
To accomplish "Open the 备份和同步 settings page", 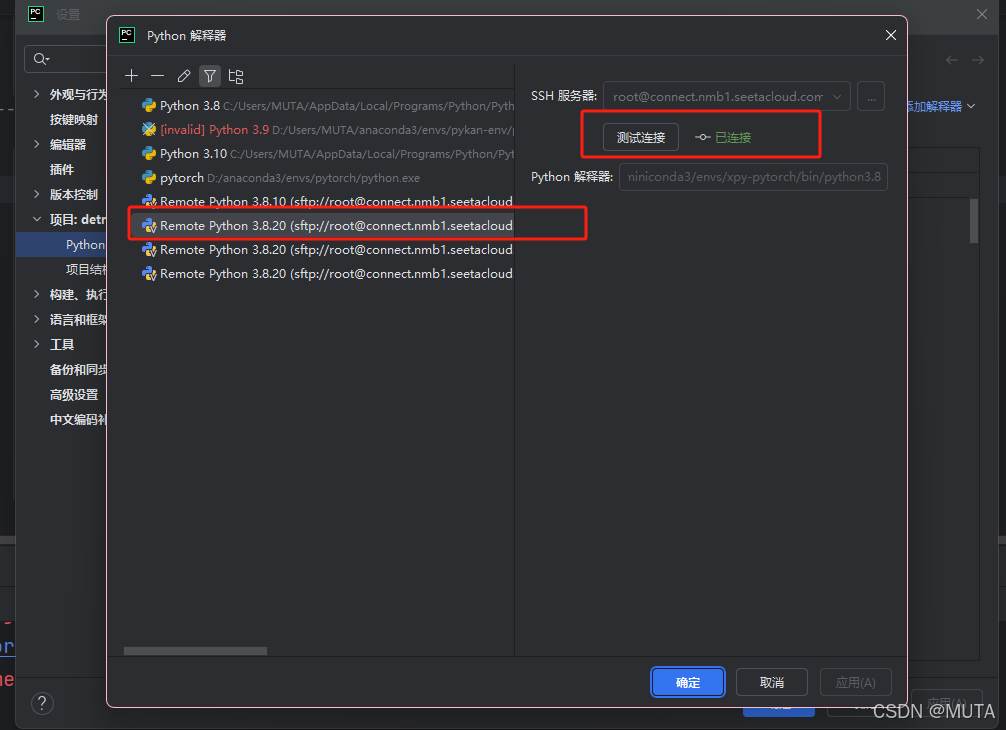I will 78,369.
